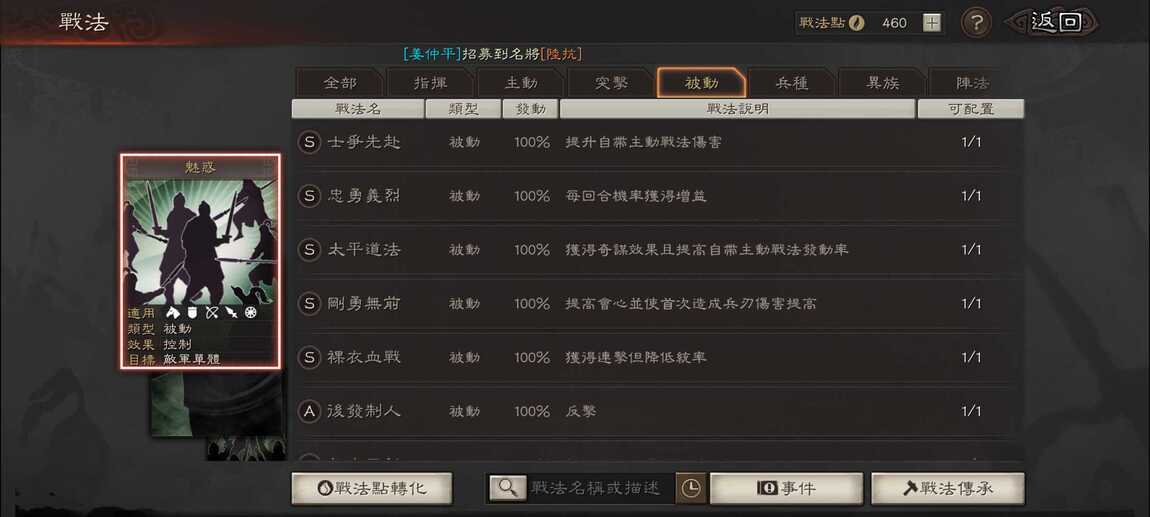
Task: Switch to the 全部 tab
Action: [x=340, y=83]
